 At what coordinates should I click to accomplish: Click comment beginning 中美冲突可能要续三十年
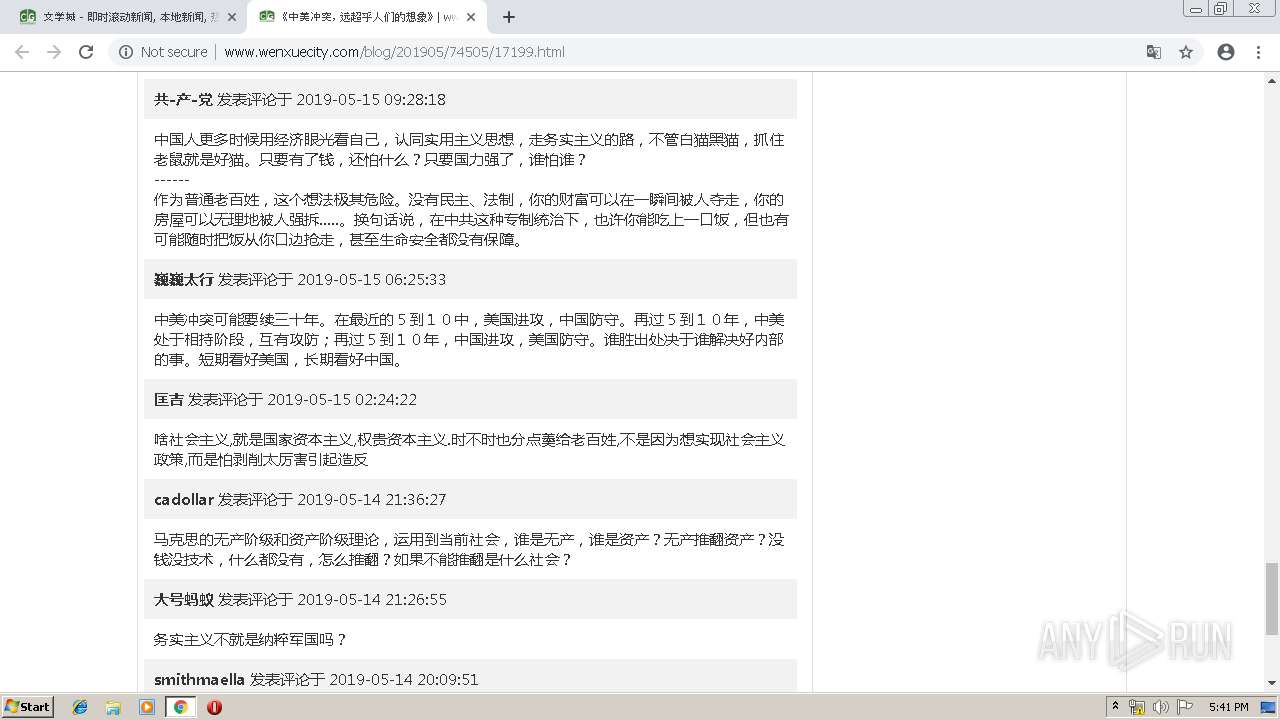point(469,339)
